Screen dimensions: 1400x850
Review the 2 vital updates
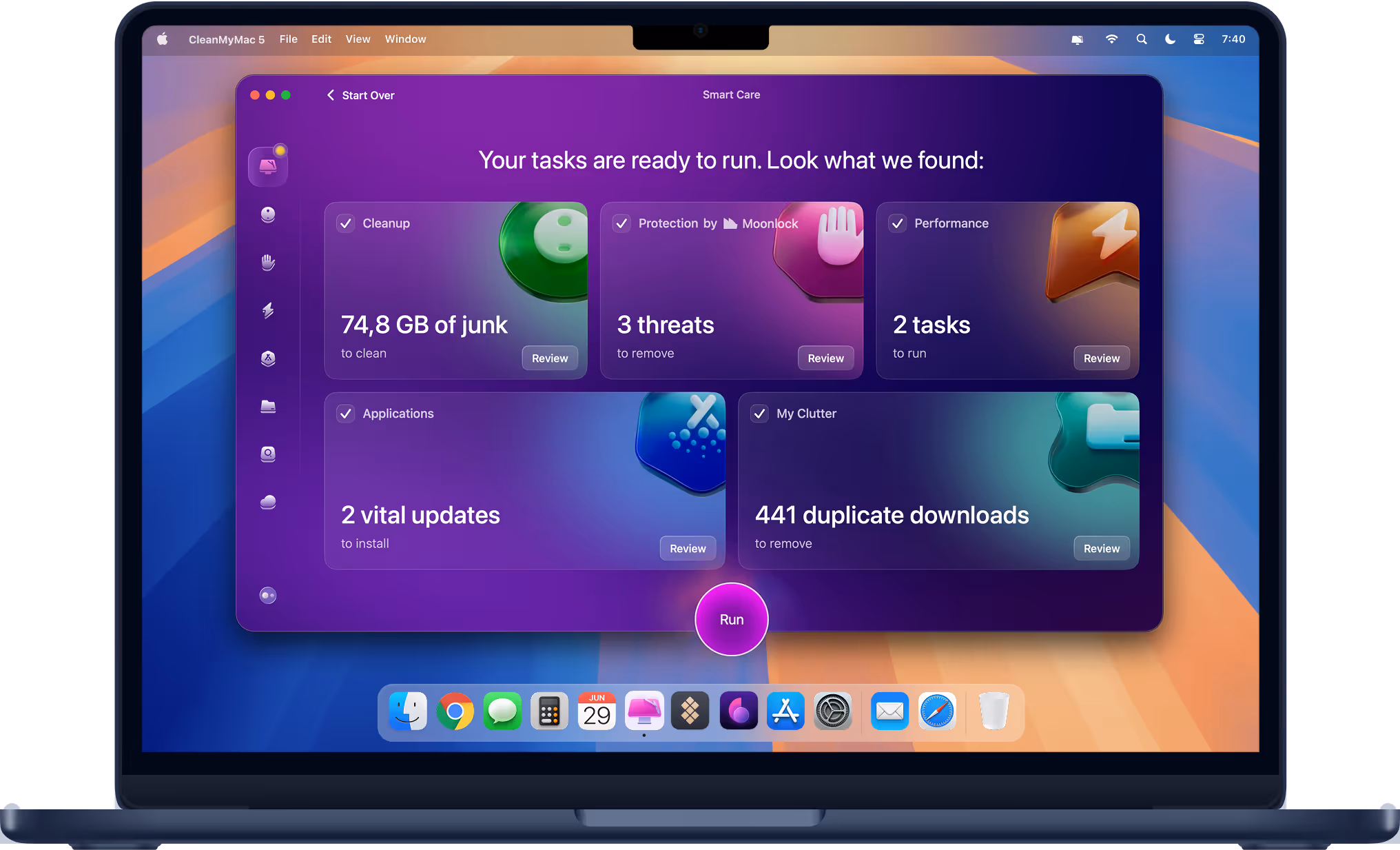[x=688, y=549]
